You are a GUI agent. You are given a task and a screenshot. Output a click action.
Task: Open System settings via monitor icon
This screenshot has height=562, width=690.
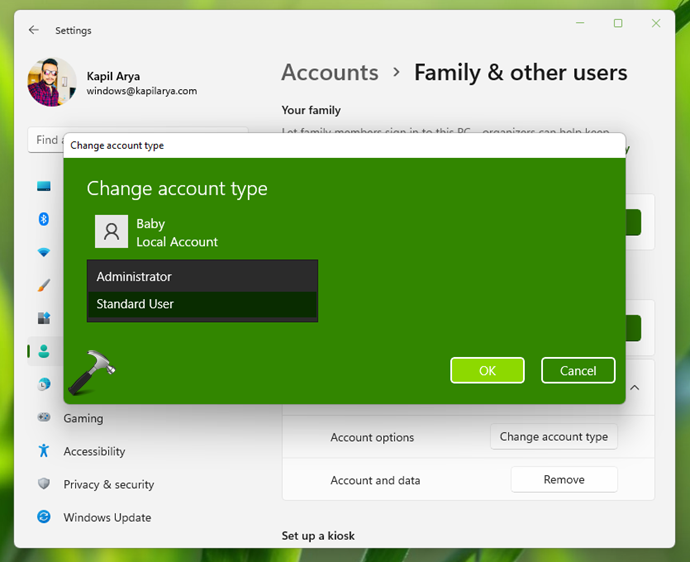point(43,186)
